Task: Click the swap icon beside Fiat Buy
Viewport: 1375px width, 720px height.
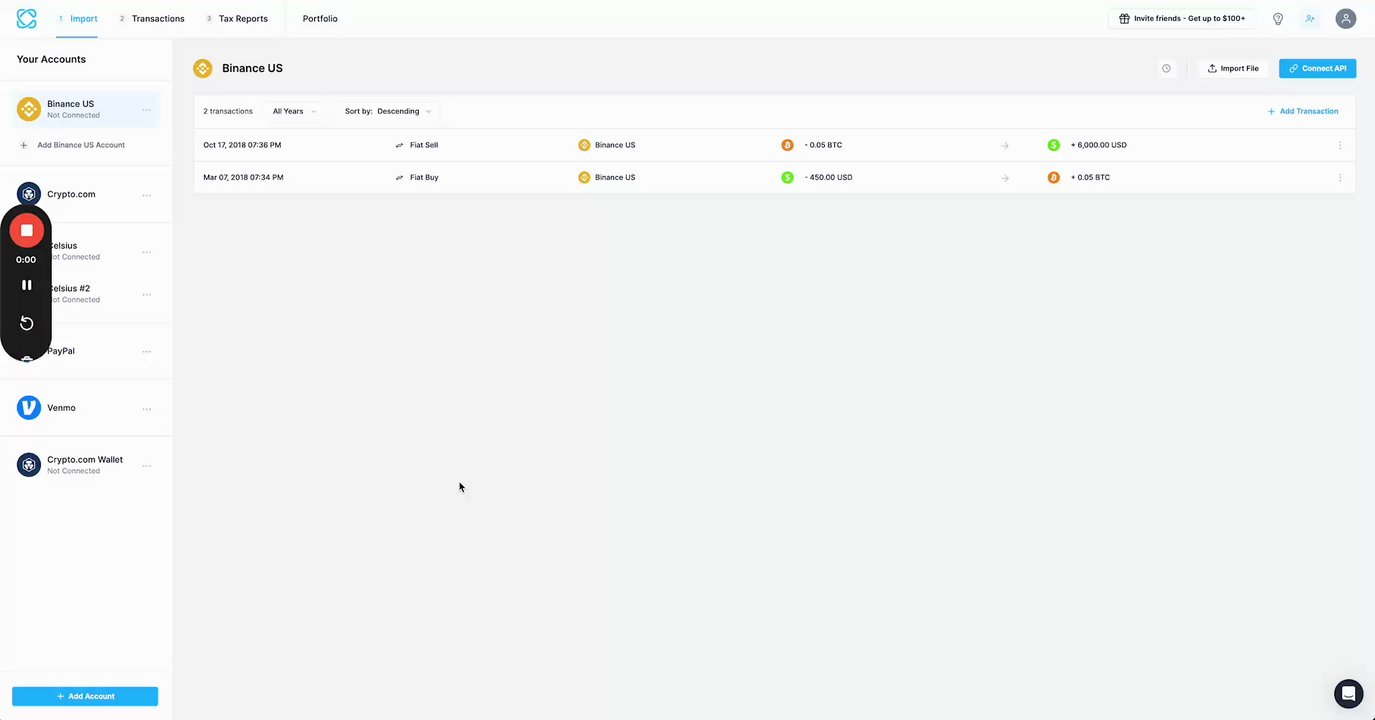Action: point(399,177)
